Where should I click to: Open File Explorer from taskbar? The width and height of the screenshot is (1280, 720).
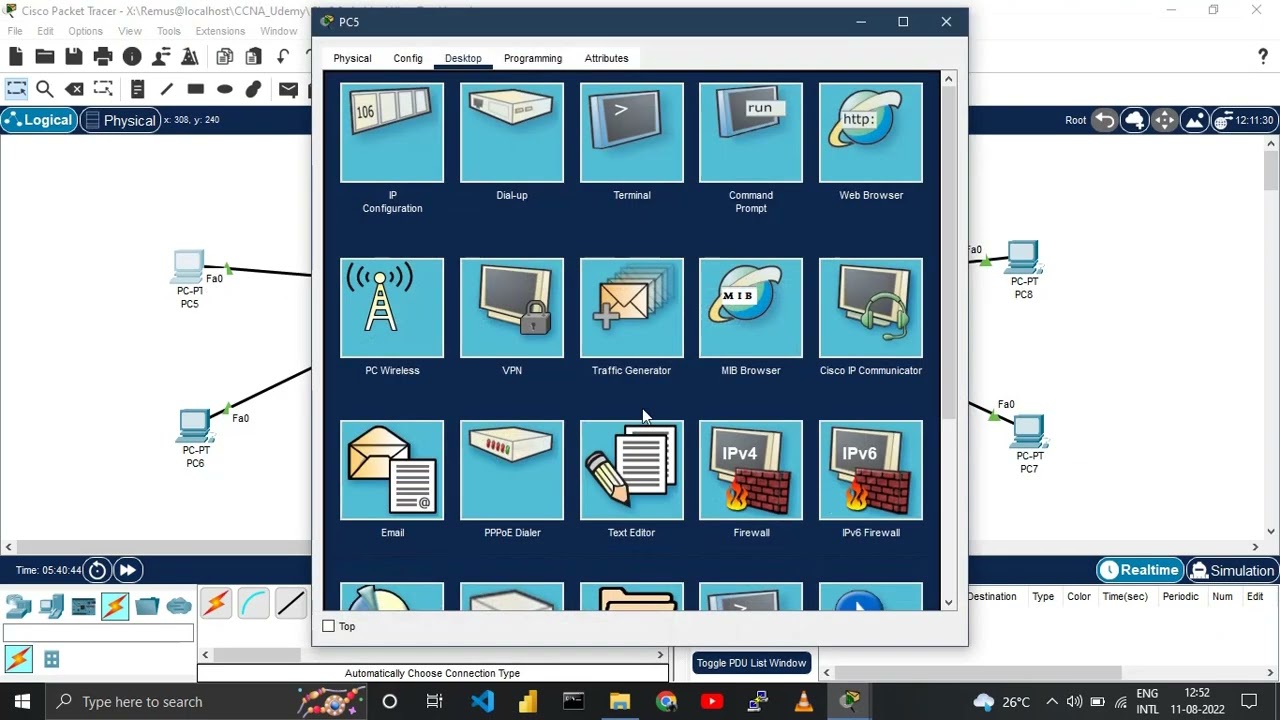620,701
